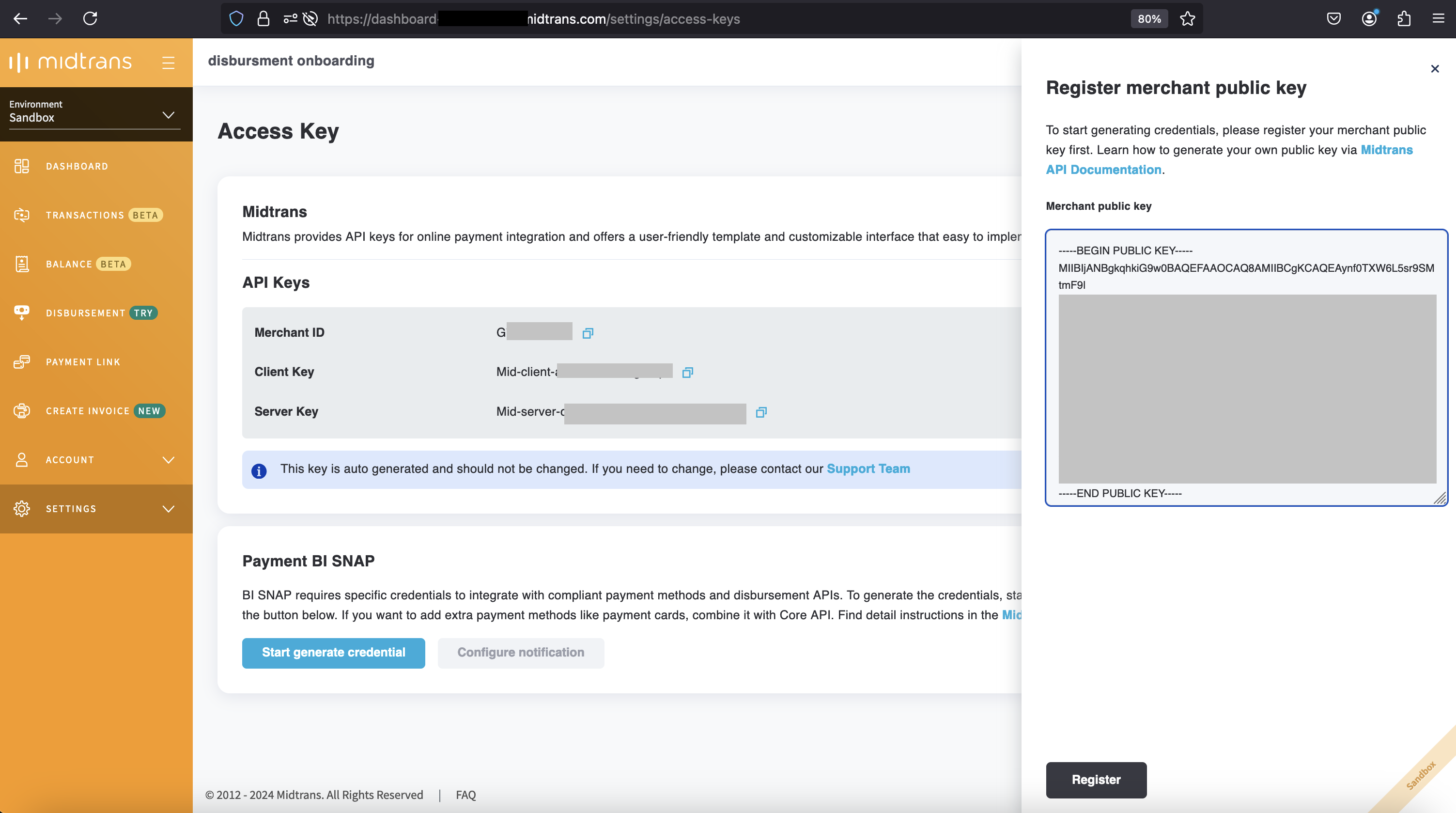Open the Firefox account icon

point(1369,19)
